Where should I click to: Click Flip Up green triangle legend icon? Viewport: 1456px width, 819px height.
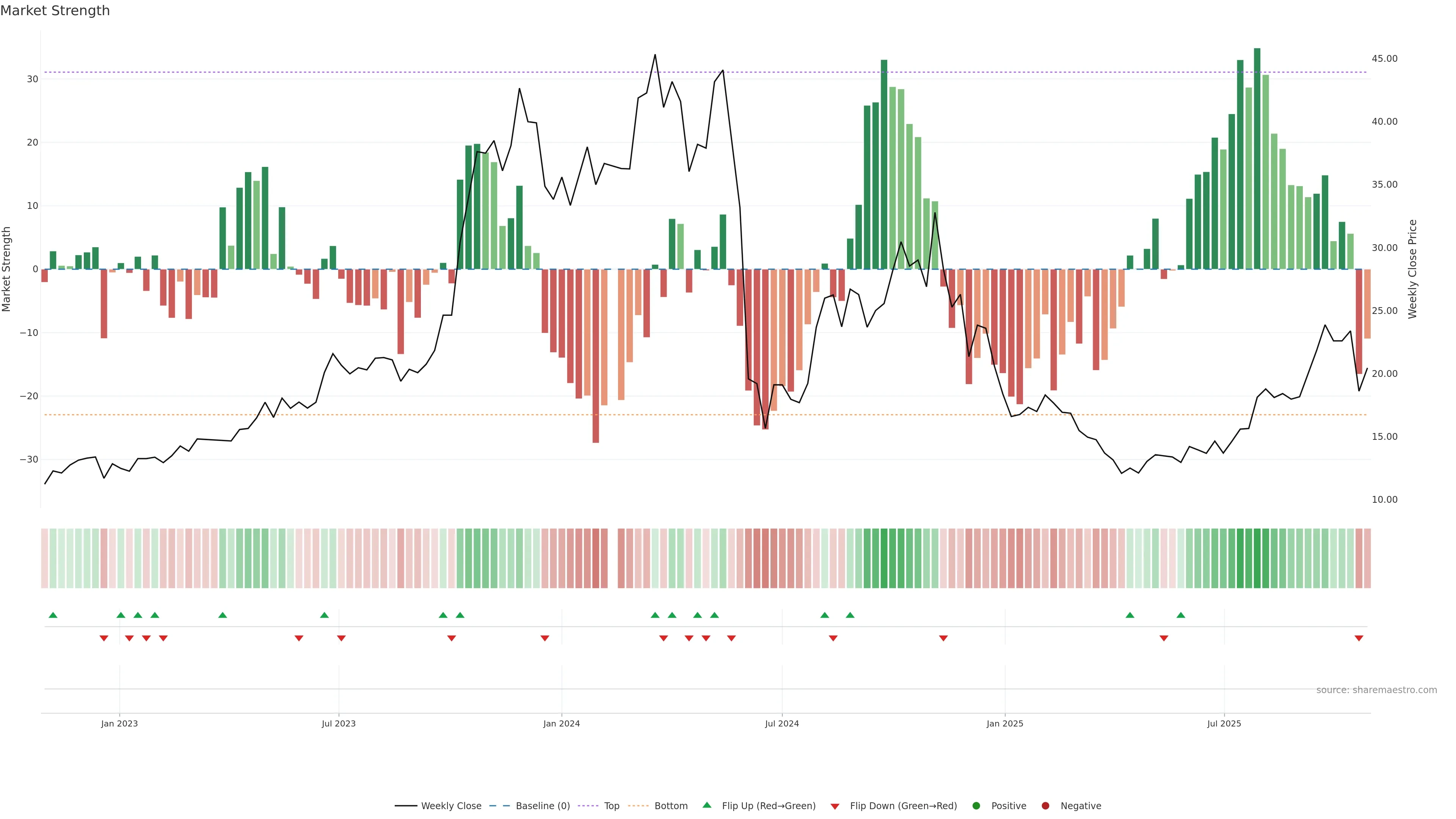[706, 805]
